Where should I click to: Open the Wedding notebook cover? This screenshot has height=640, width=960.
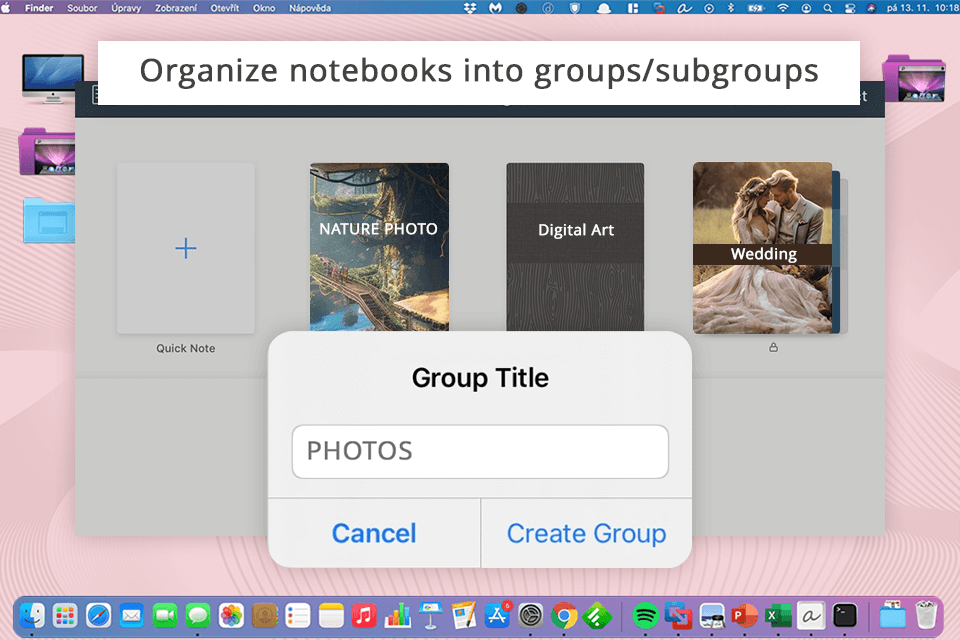[762, 247]
